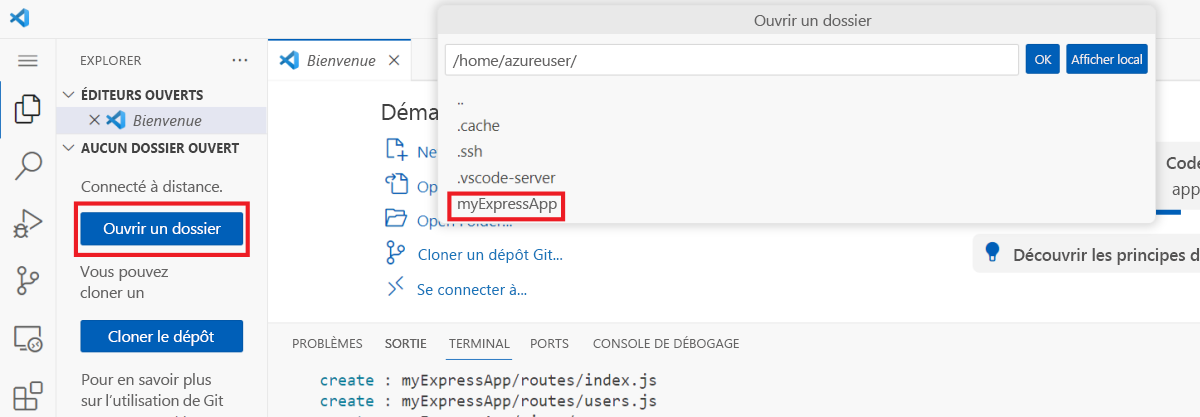Open Run and Debug view
This screenshot has height=417, width=1200.
[27, 223]
